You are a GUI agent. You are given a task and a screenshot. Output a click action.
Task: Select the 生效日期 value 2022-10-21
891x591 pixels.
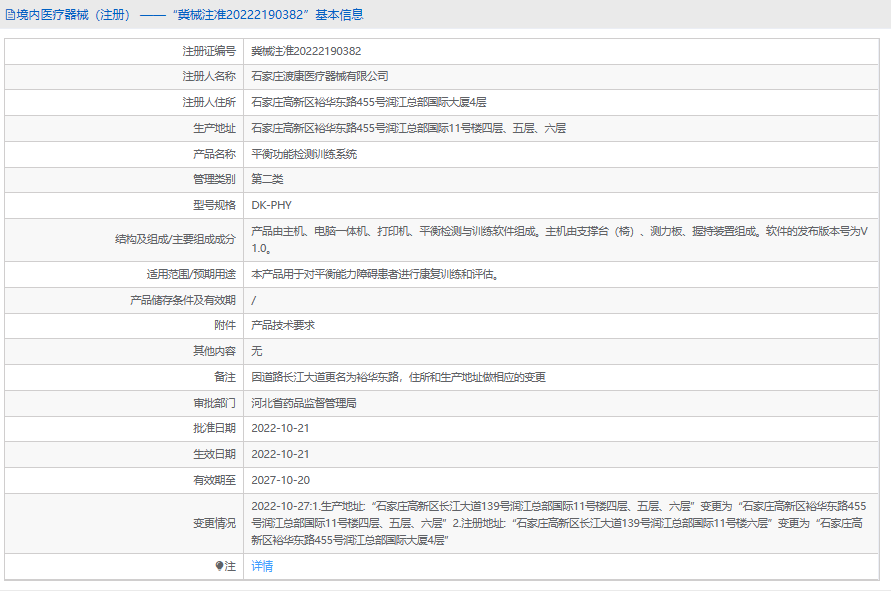pos(281,455)
